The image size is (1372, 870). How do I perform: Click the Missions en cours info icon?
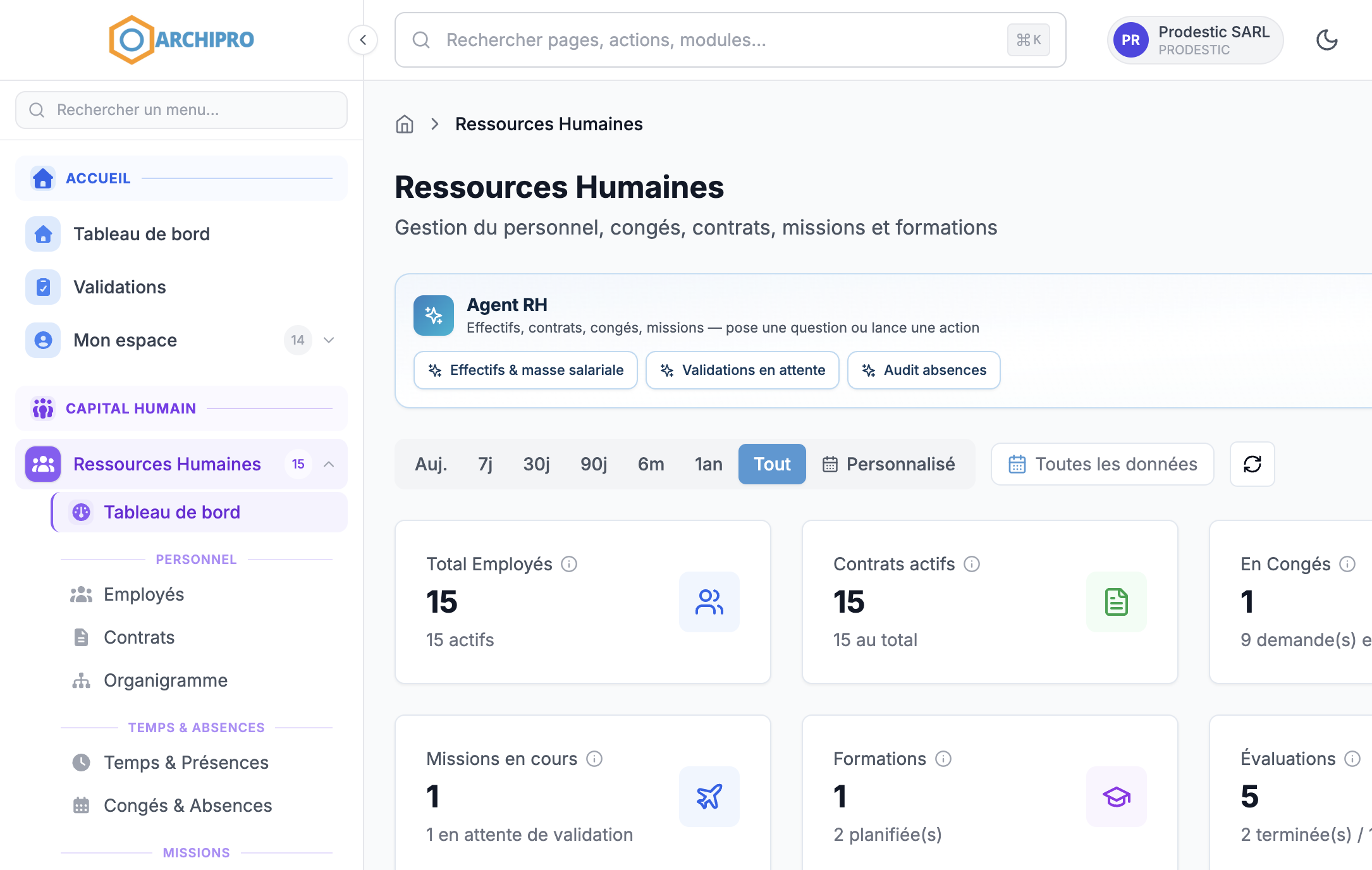pyautogui.click(x=594, y=759)
